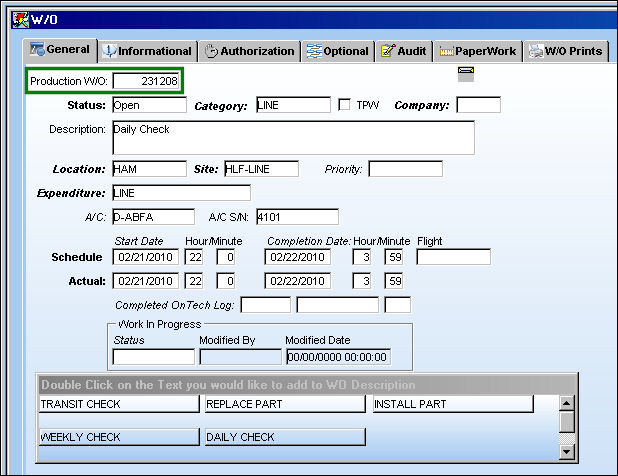Click the Actual start date field

[x=145, y=281]
